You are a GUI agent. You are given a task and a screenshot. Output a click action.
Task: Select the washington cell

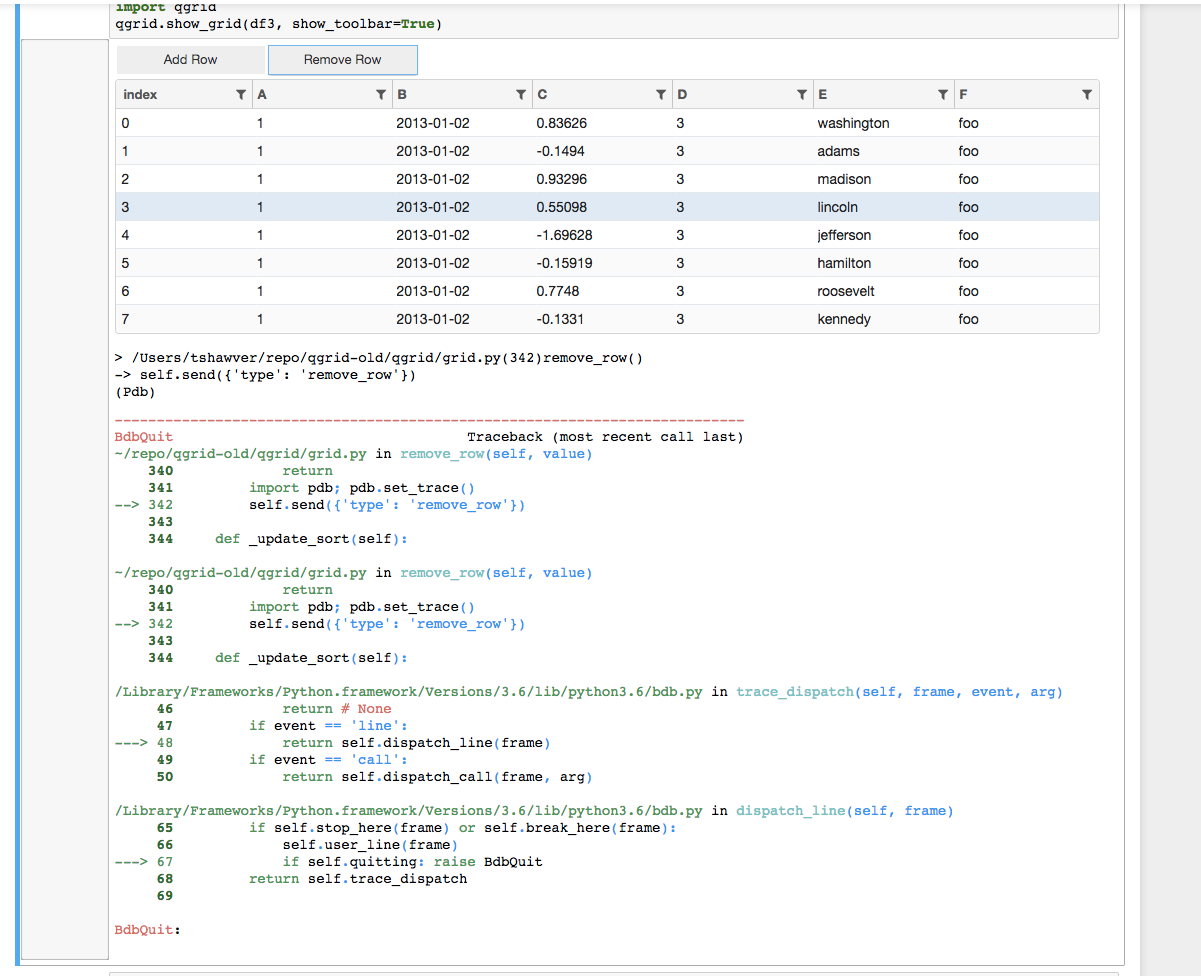point(853,123)
